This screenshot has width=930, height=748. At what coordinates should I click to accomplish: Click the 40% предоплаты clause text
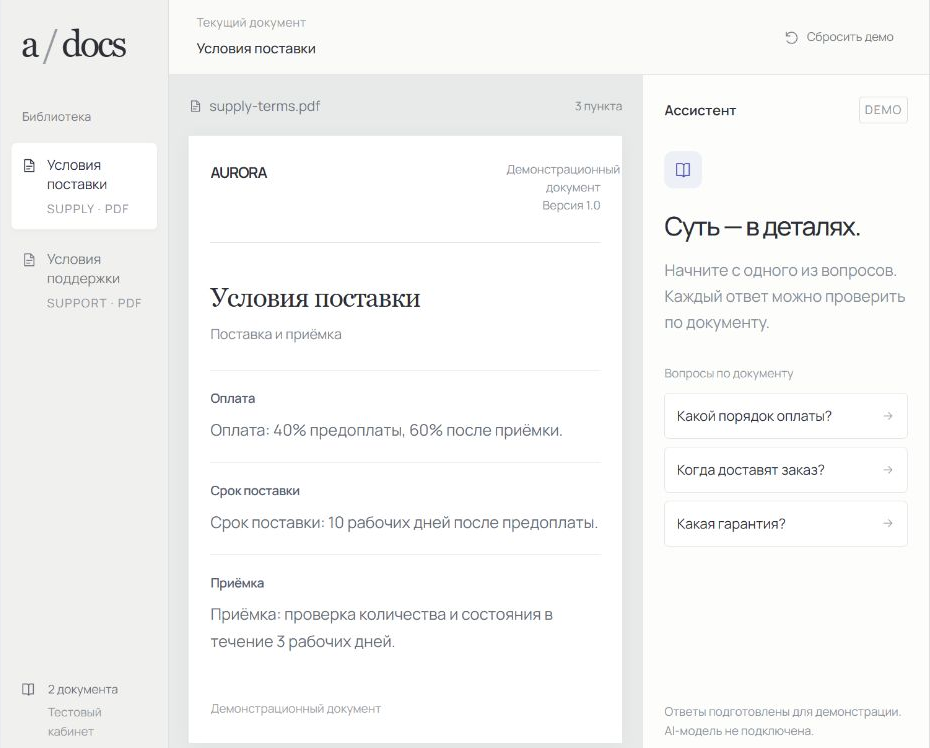click(386, 430)
